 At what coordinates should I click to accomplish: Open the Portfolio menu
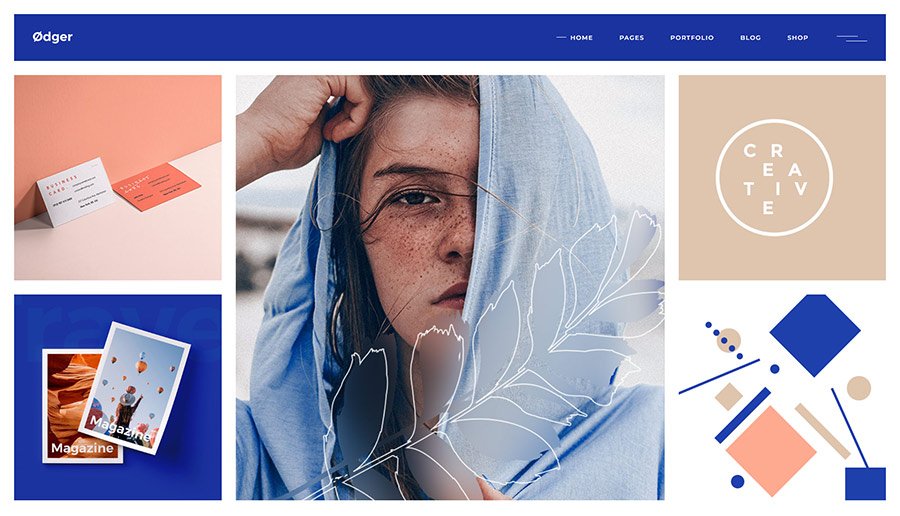[692, 38]
